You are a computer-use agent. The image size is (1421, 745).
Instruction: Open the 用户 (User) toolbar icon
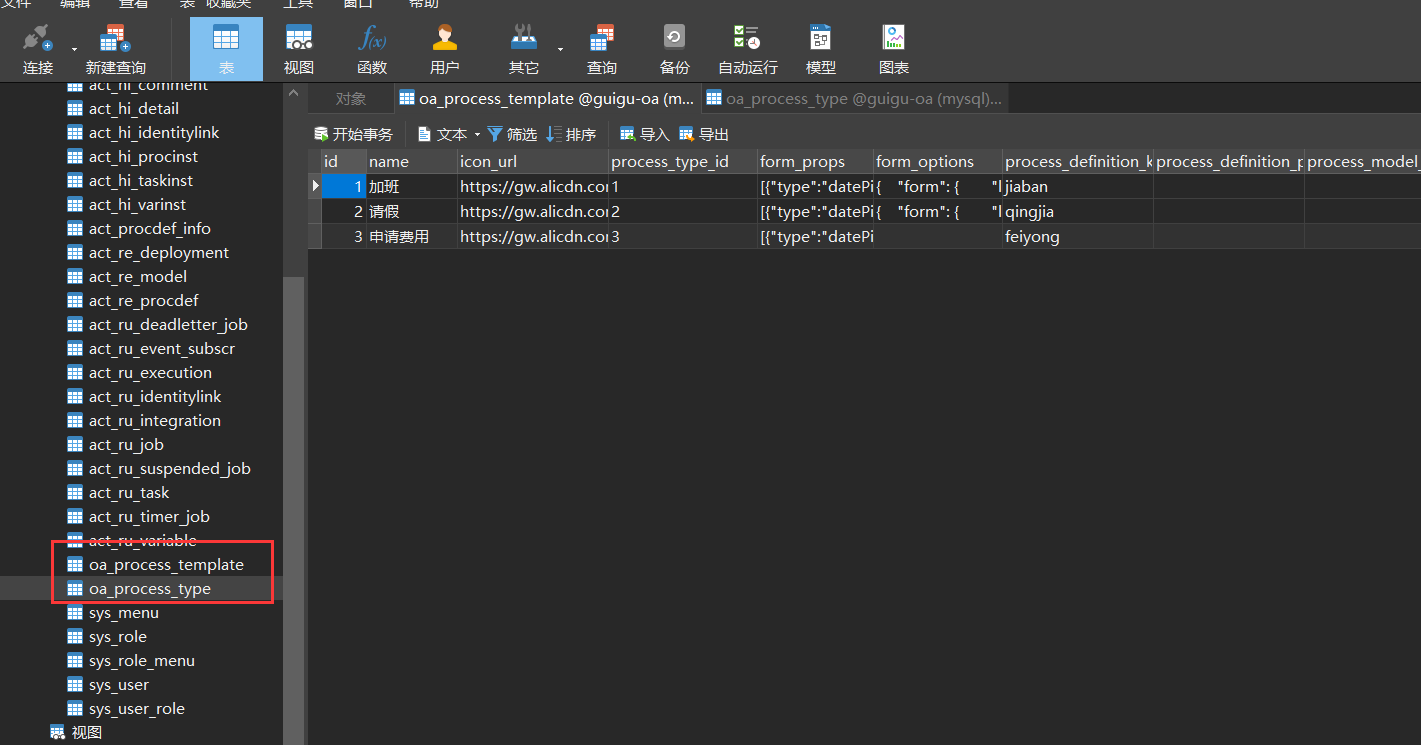coord(445,48)
